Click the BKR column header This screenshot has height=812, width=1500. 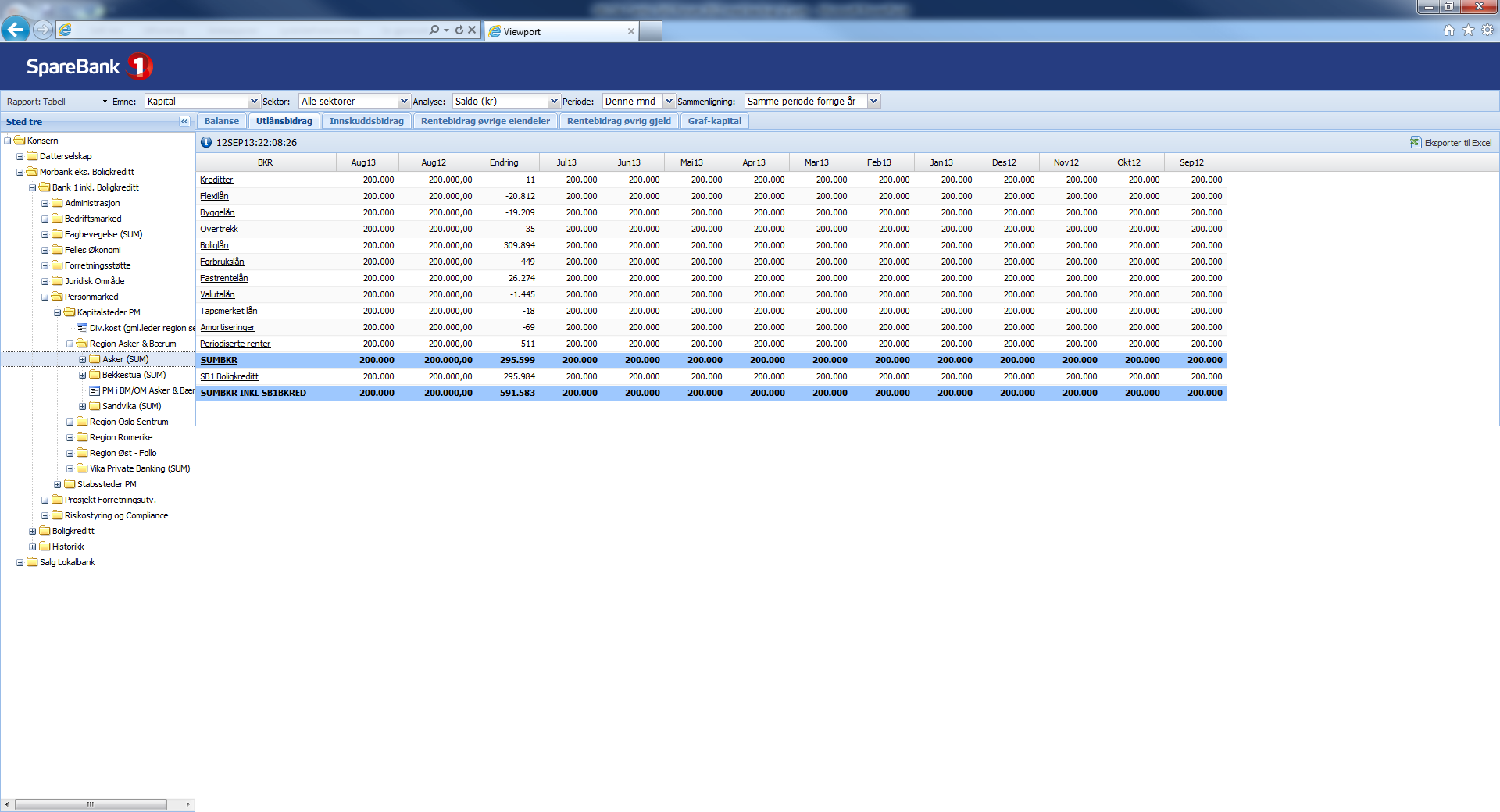pos(266,162)
